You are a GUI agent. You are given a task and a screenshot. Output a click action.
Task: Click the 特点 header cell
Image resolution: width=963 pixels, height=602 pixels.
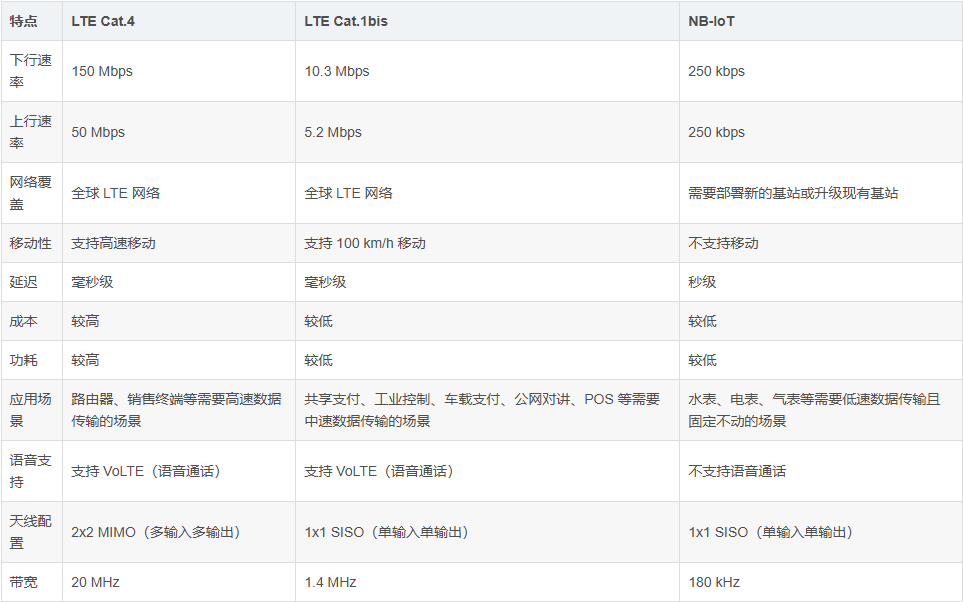point(23,21)
